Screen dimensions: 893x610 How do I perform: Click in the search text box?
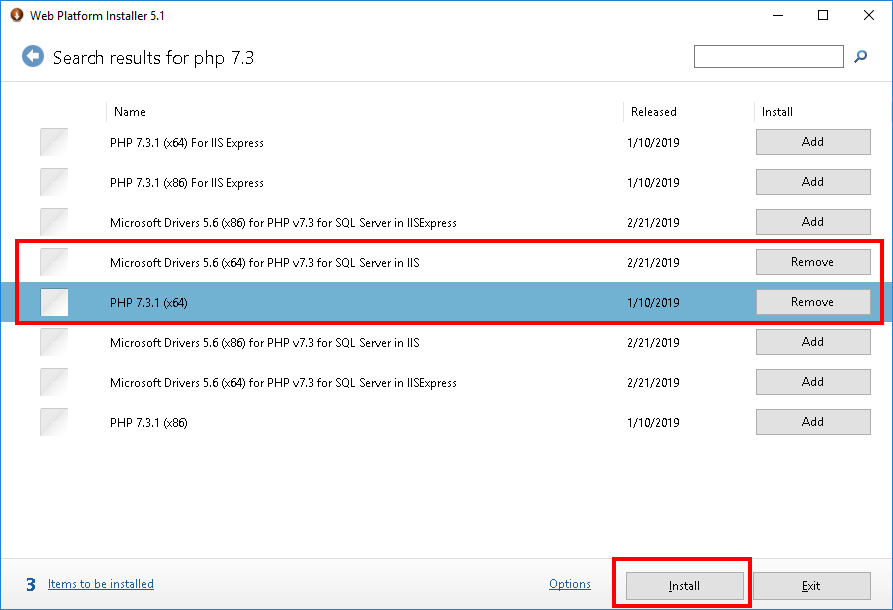coord(768,56)
